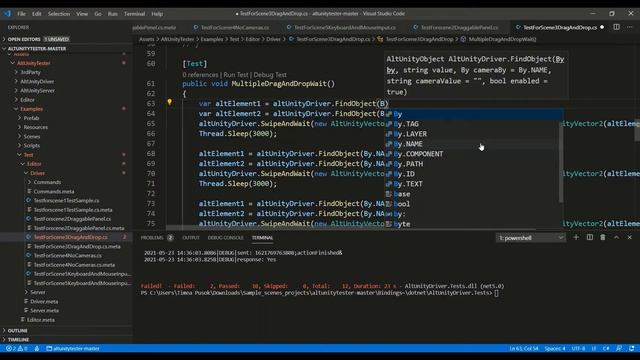The height and width of the screenshot is (360, 640).
Task: Kill terminal with trash icon
Action: 603,237
